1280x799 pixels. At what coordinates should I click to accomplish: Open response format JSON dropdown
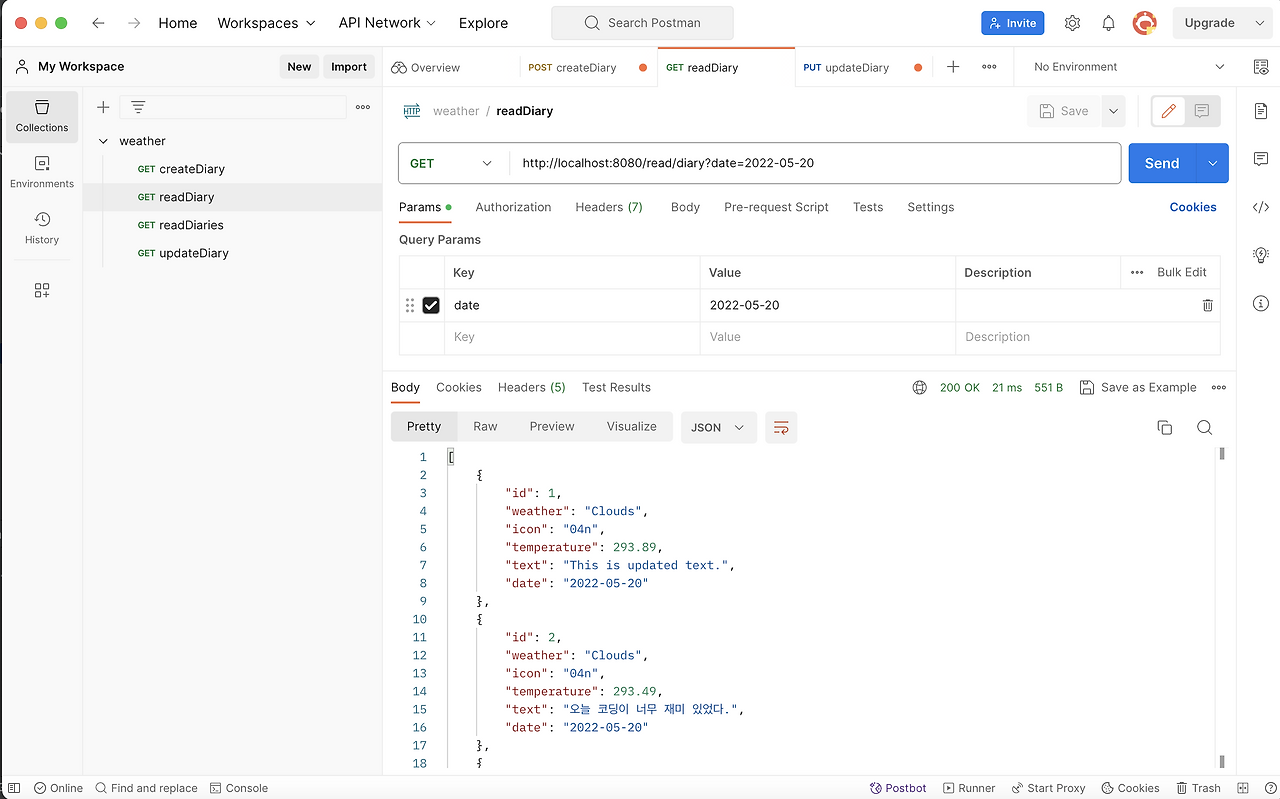click(x=718, y=427)
